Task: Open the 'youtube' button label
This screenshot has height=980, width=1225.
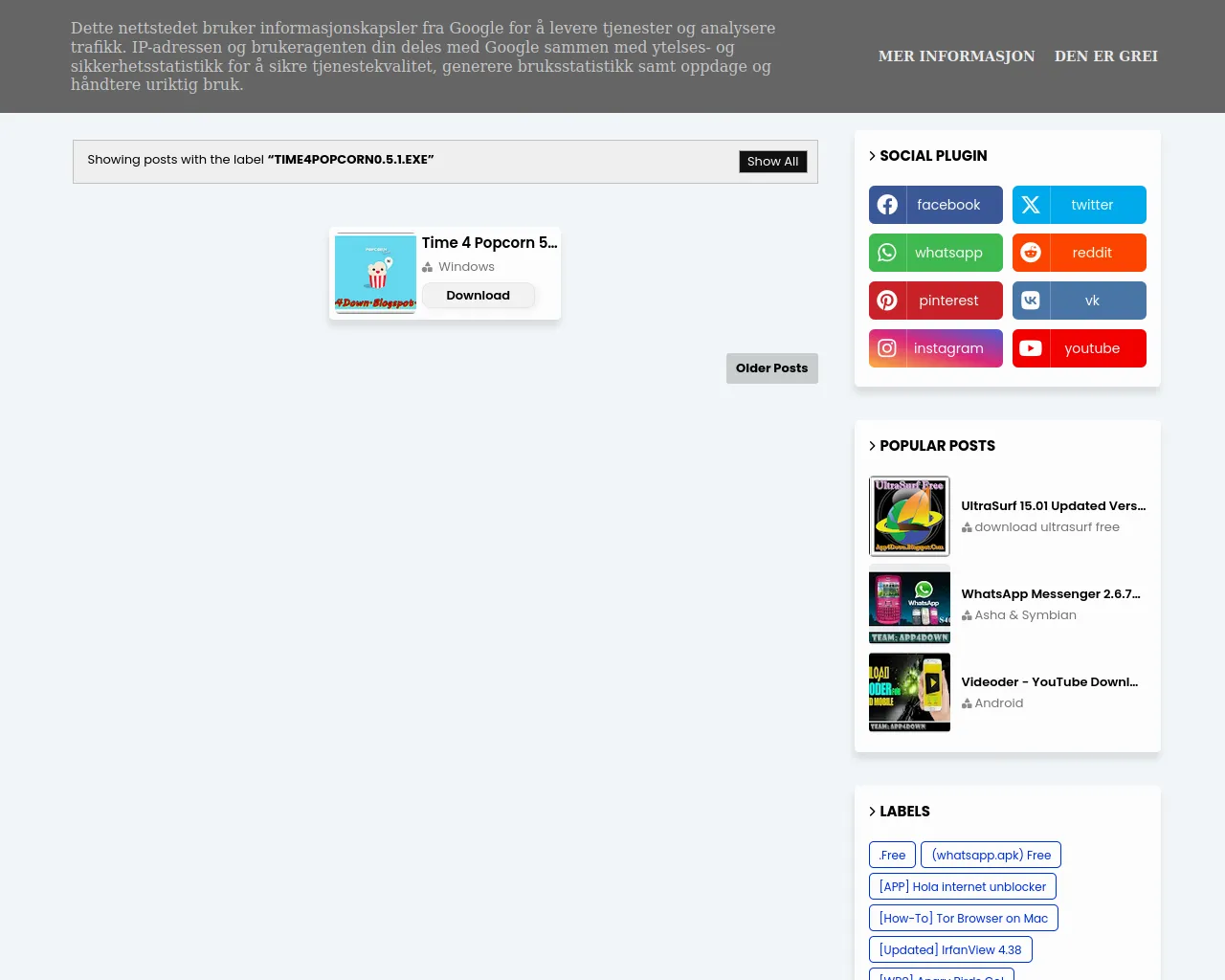Action: pyautogui.click(x=1092, y=348)
